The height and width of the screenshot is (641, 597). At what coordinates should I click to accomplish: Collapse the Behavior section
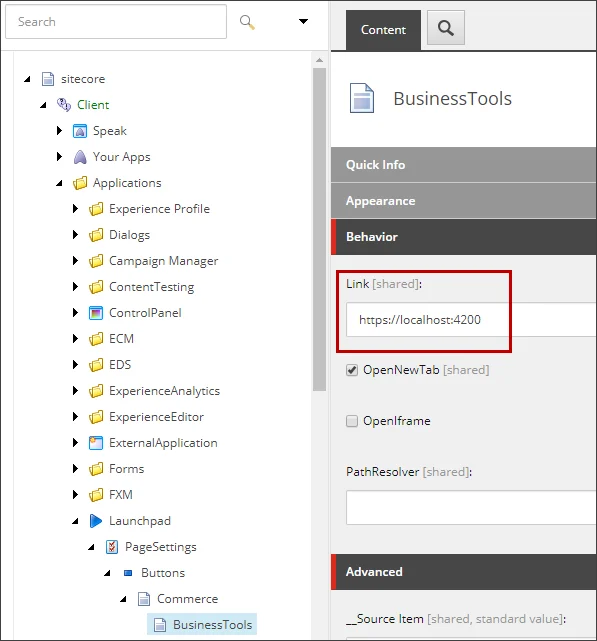pos(464,237)
